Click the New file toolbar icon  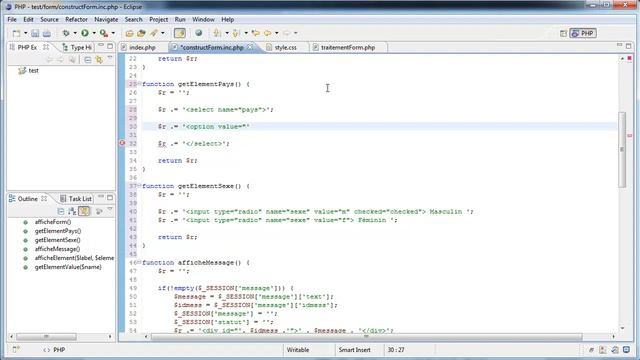(x=16, y=33)
